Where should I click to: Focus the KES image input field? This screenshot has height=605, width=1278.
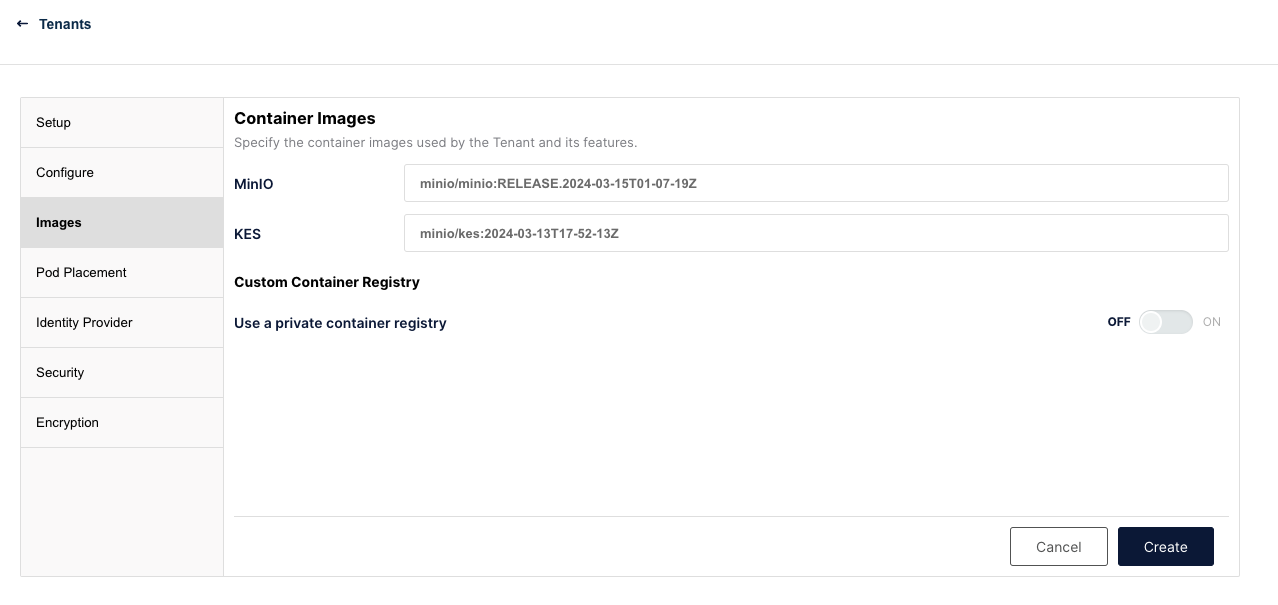pyautogui.click(x=816, y=233)
